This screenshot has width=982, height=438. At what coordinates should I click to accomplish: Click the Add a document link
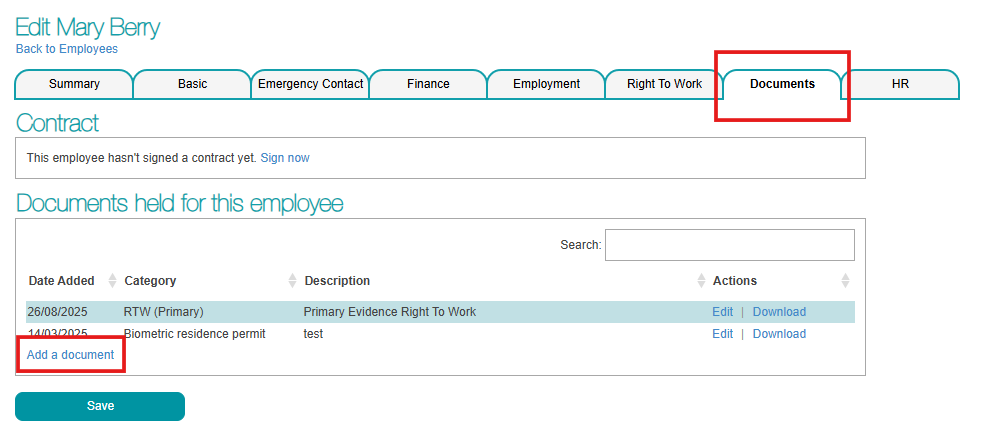[x=70, y=355]
